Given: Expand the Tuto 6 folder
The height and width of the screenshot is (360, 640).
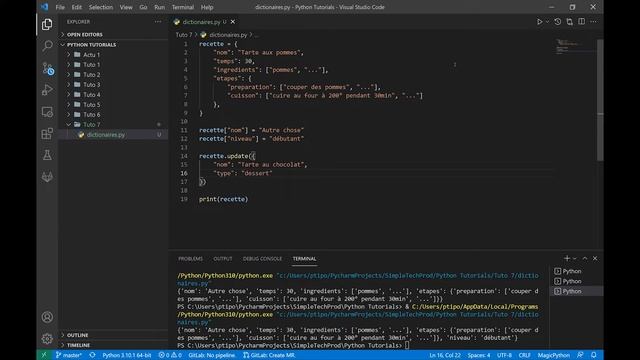Looking at the screenshot, I should pyautogui.click(x=113, y=115).
